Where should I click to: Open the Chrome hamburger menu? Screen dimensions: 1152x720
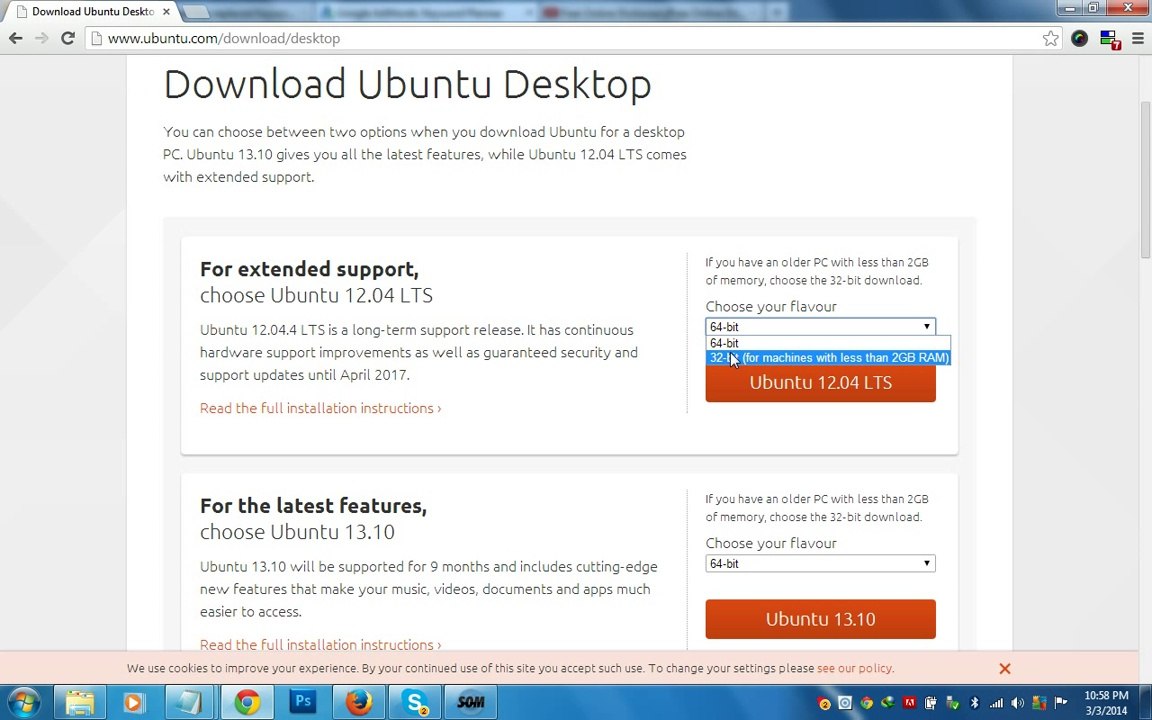[1138, 38]
